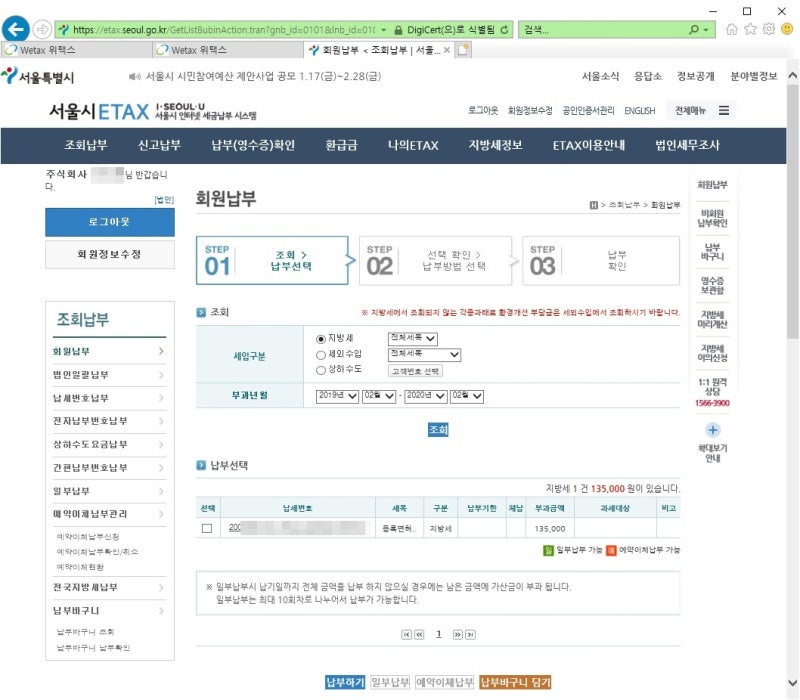800x700 pixels.
Task: Select the 지방세 radio button
Action: 320,339
